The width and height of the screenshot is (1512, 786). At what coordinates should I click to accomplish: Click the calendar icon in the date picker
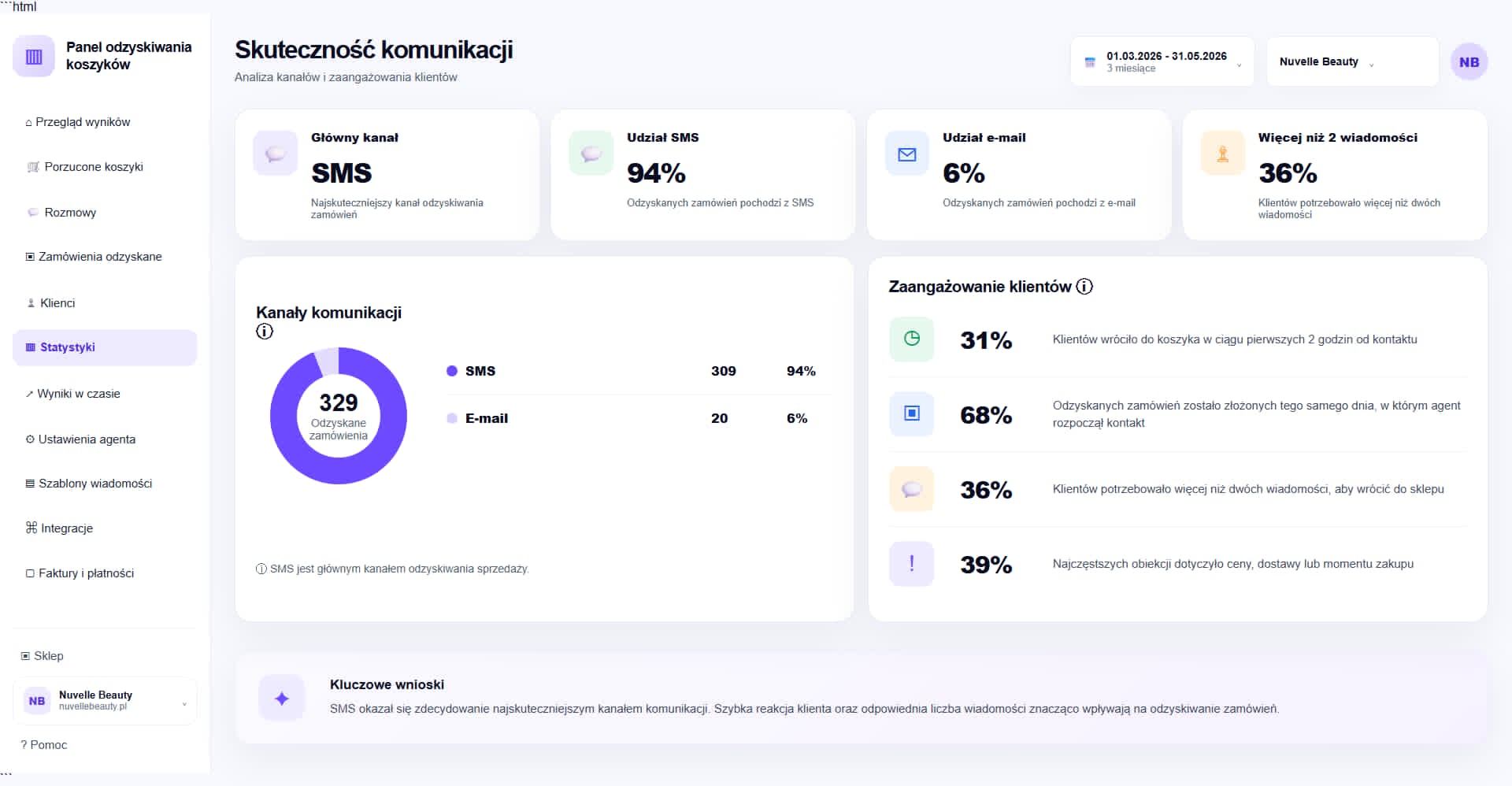[1090, 62]
